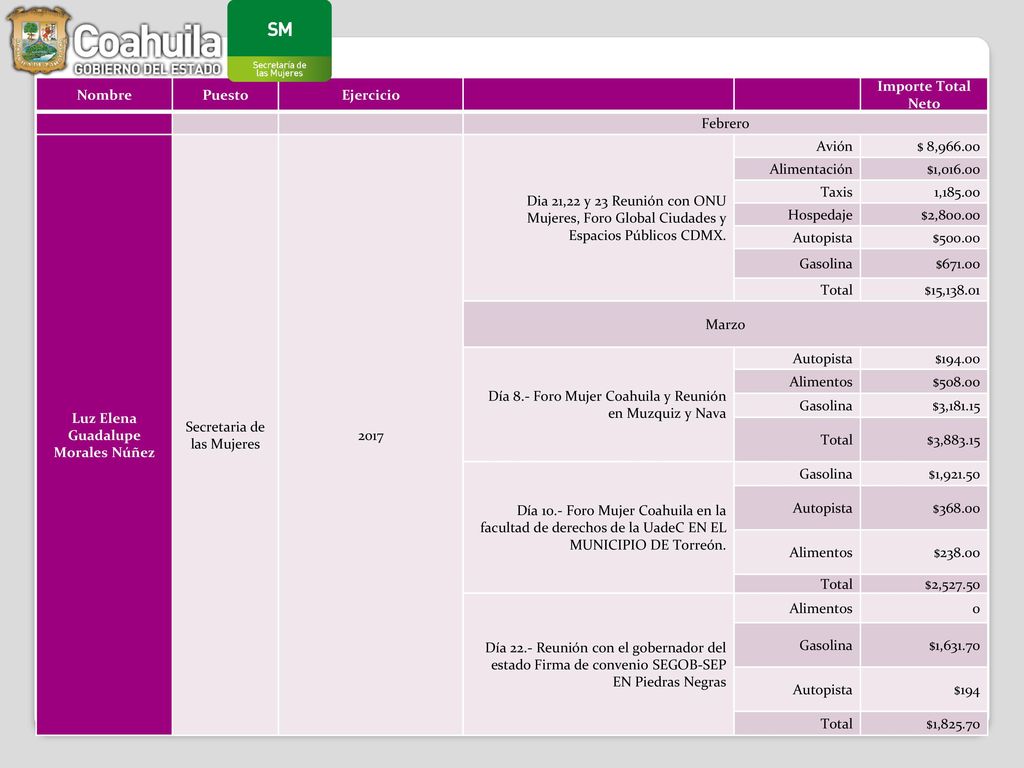The width and height of the screenshot is (1024, 768).
Task: Click the Coahuila state coat of arms
Action: click(39, 39)
